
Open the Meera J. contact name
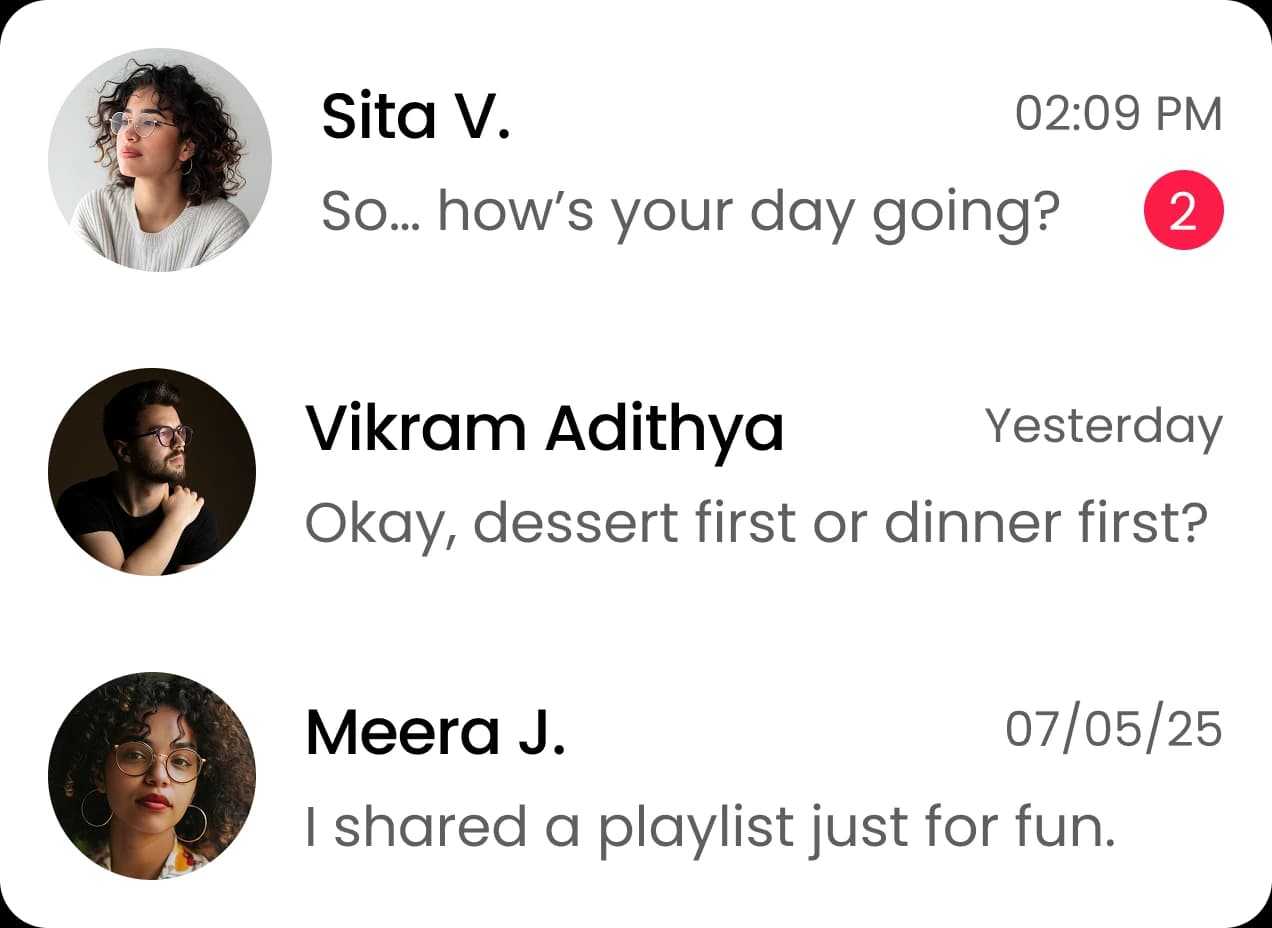click(x=435, y=732)
